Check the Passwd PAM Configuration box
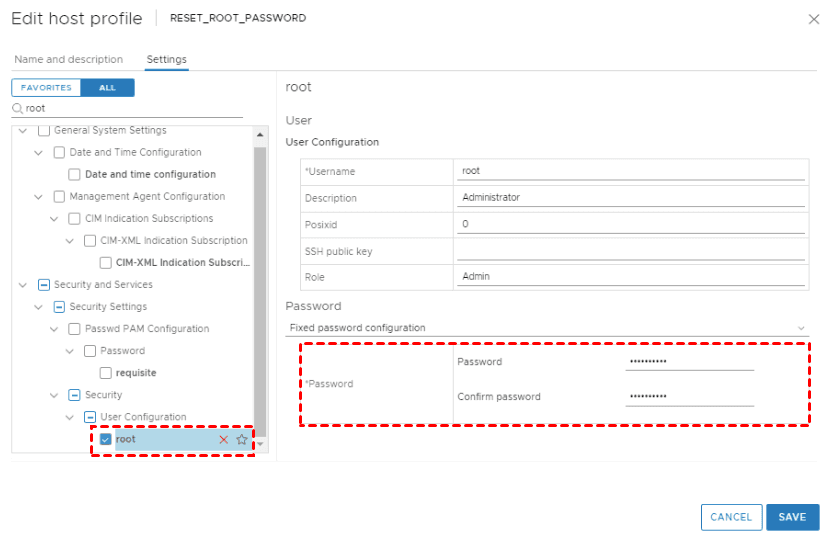 [74, 329]
